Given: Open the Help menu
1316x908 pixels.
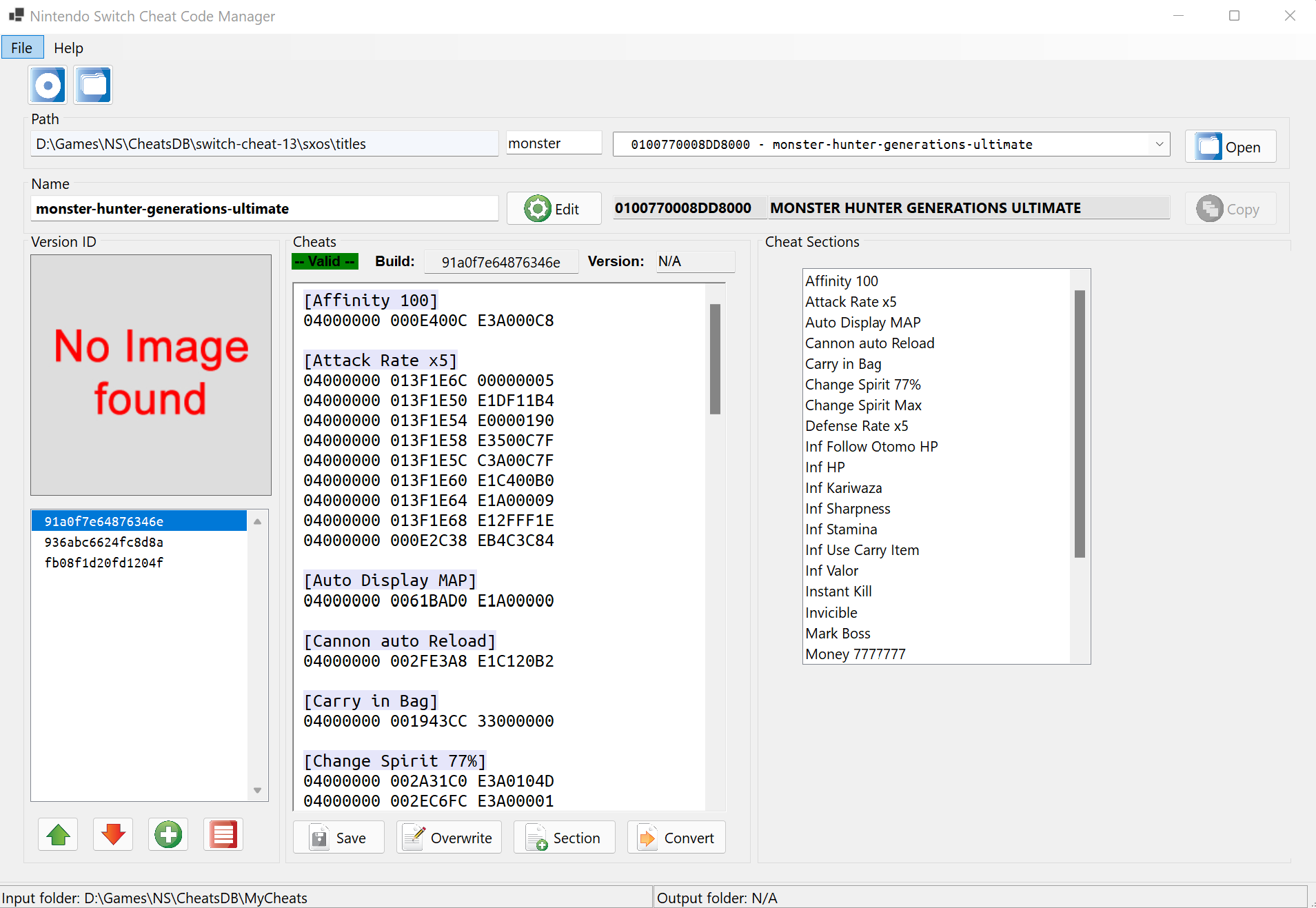Looking at the screenshot, I should coord(68,48).
